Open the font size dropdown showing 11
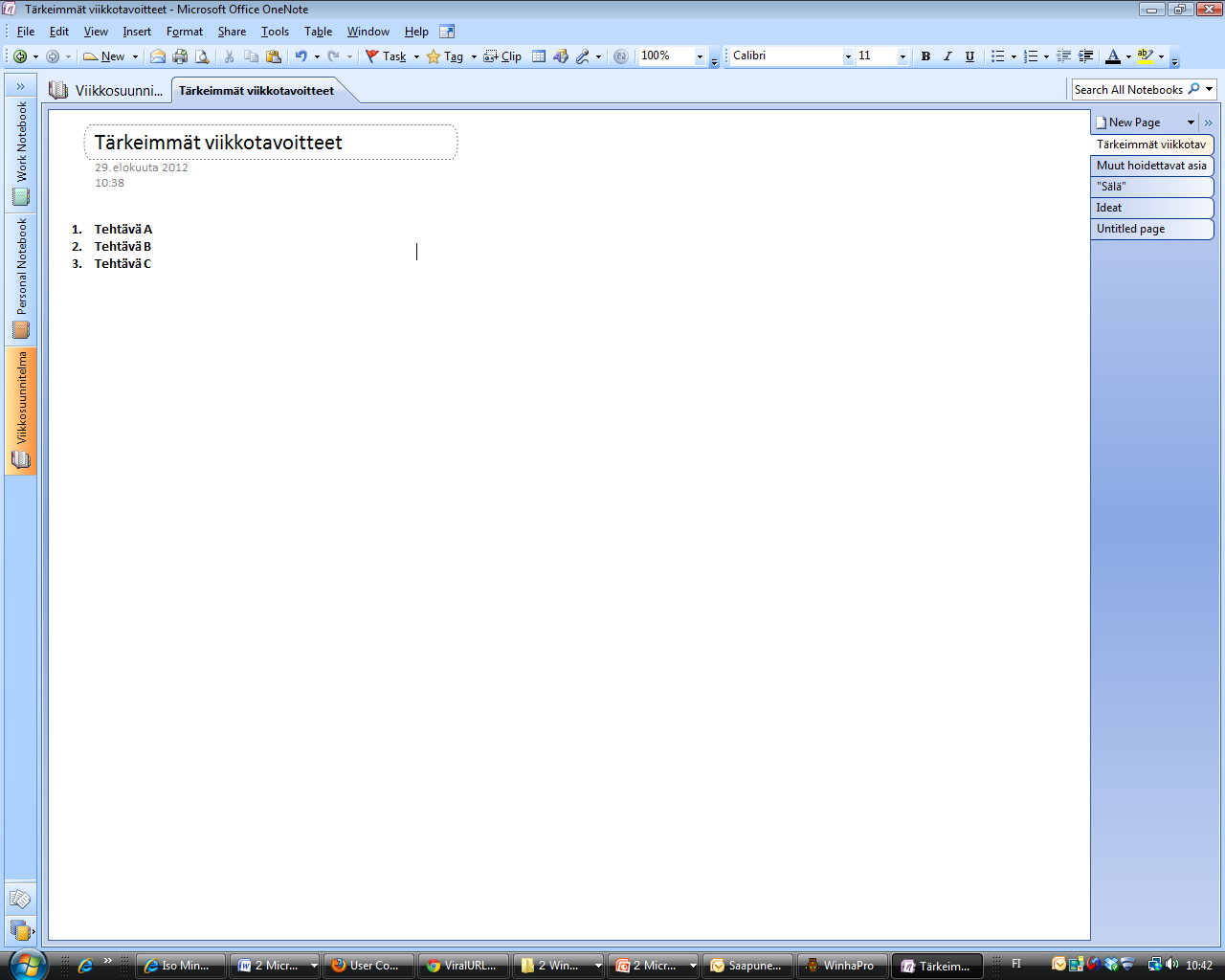The width and height of the screenshot is (1225, 980). click(902, 56)
